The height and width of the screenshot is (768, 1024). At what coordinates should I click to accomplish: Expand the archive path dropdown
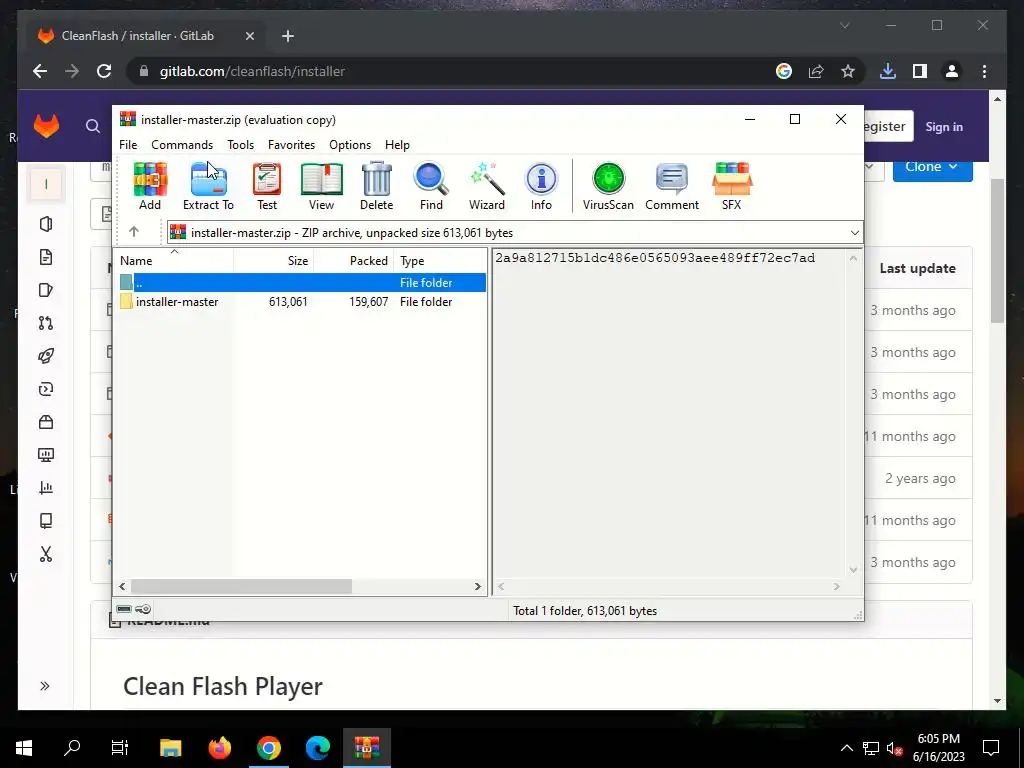pyautogui.click(x=854, y=233)
